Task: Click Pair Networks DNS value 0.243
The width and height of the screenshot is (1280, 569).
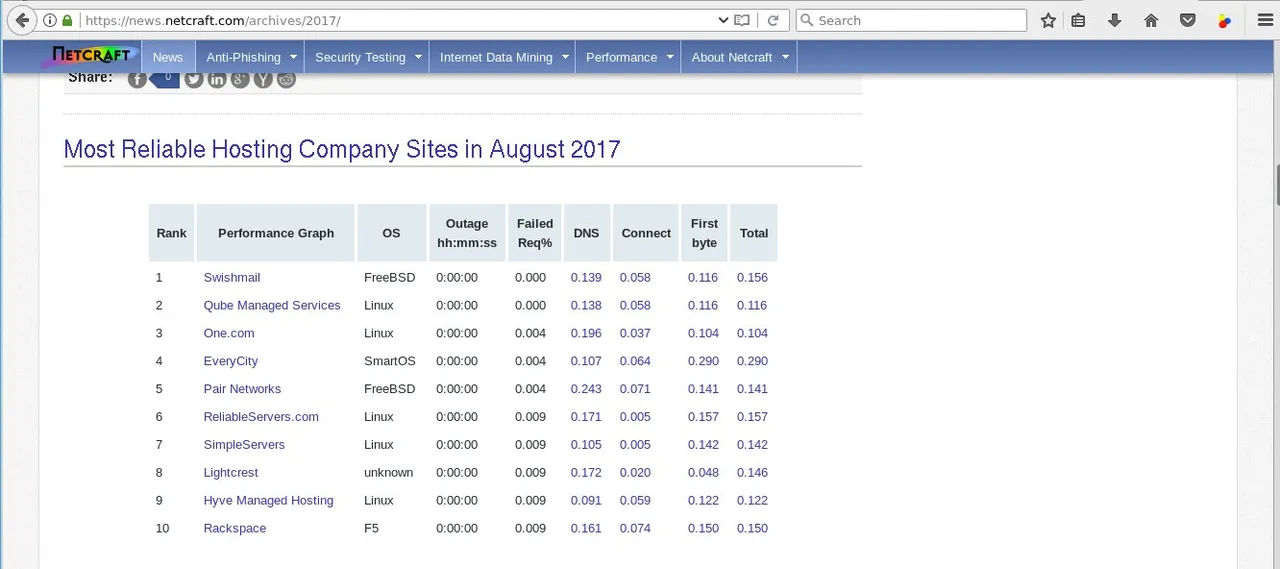Action: [586, 389]
